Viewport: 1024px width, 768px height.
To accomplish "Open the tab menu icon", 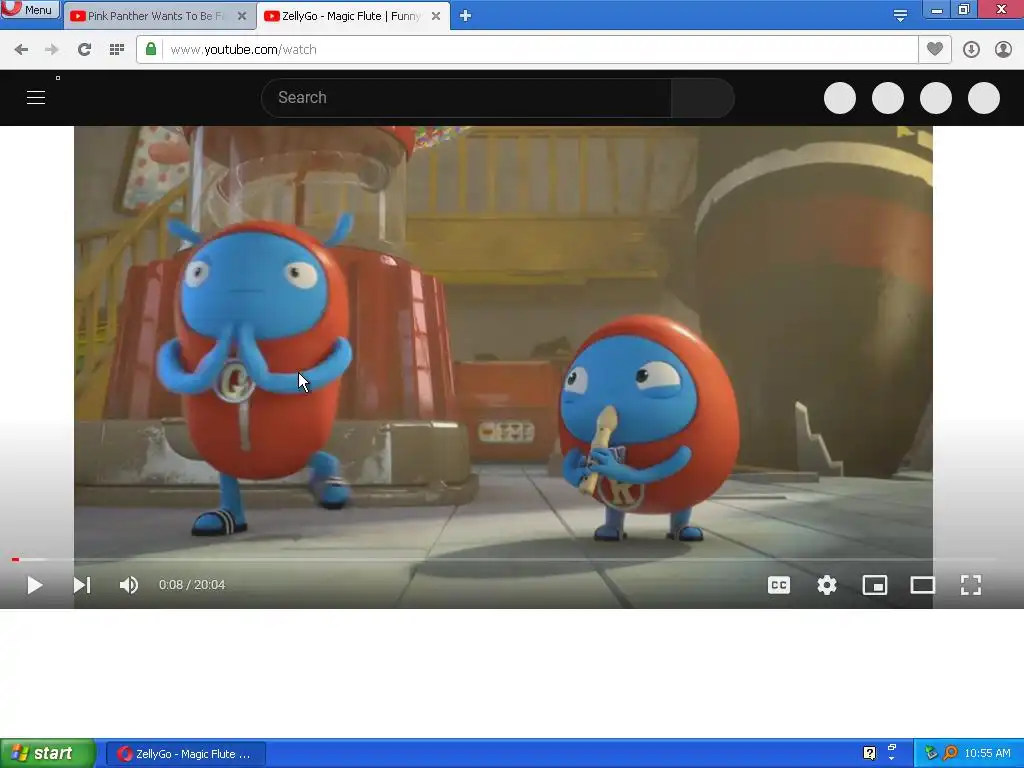I will 900,16.
